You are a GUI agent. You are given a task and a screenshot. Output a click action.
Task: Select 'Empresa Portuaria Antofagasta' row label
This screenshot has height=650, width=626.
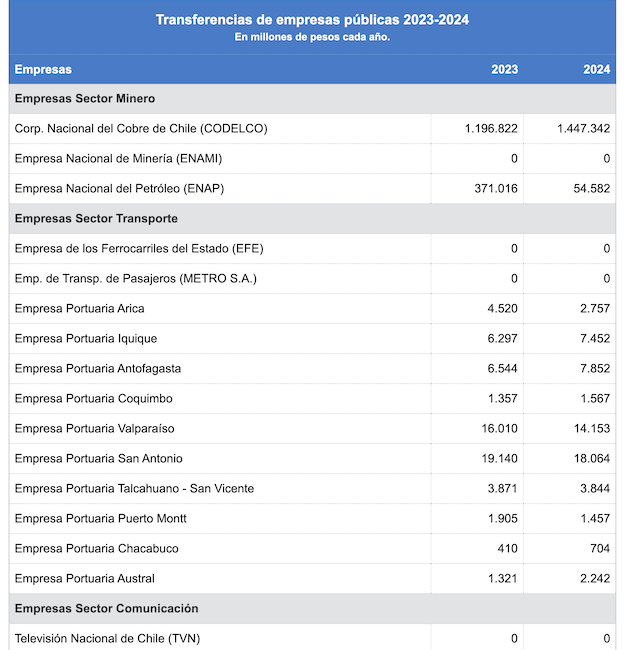(x=98, y=369)
